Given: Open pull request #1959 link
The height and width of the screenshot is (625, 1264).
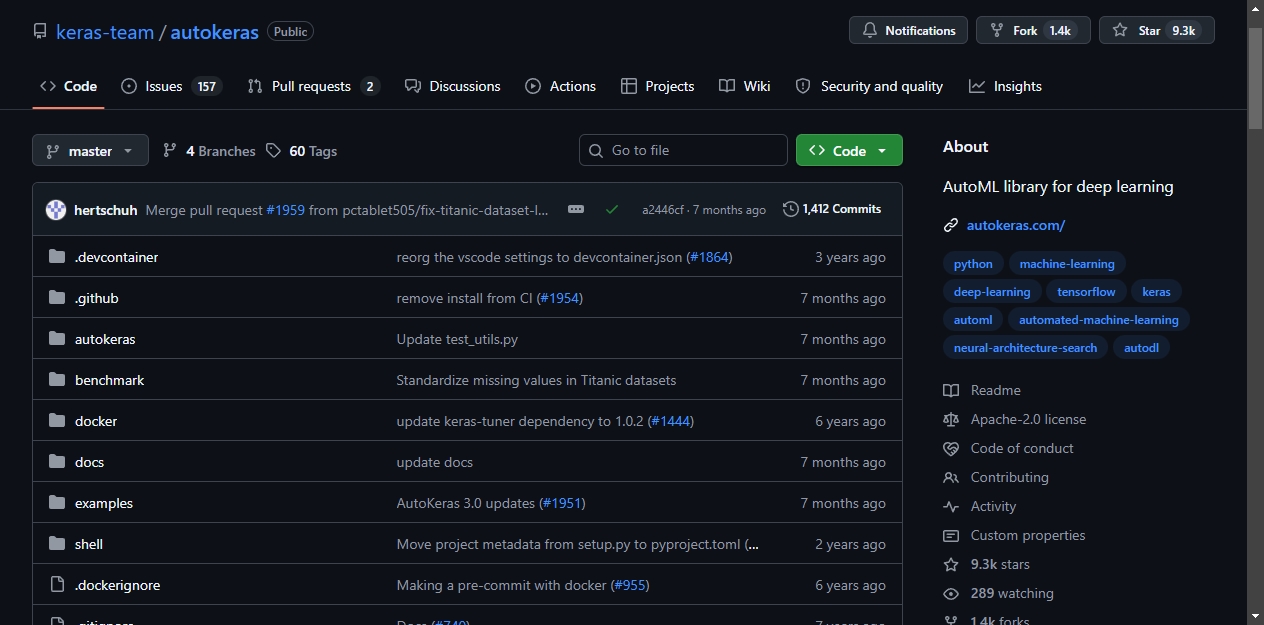Looking at the screenshot, I should [x=285, y=210].
